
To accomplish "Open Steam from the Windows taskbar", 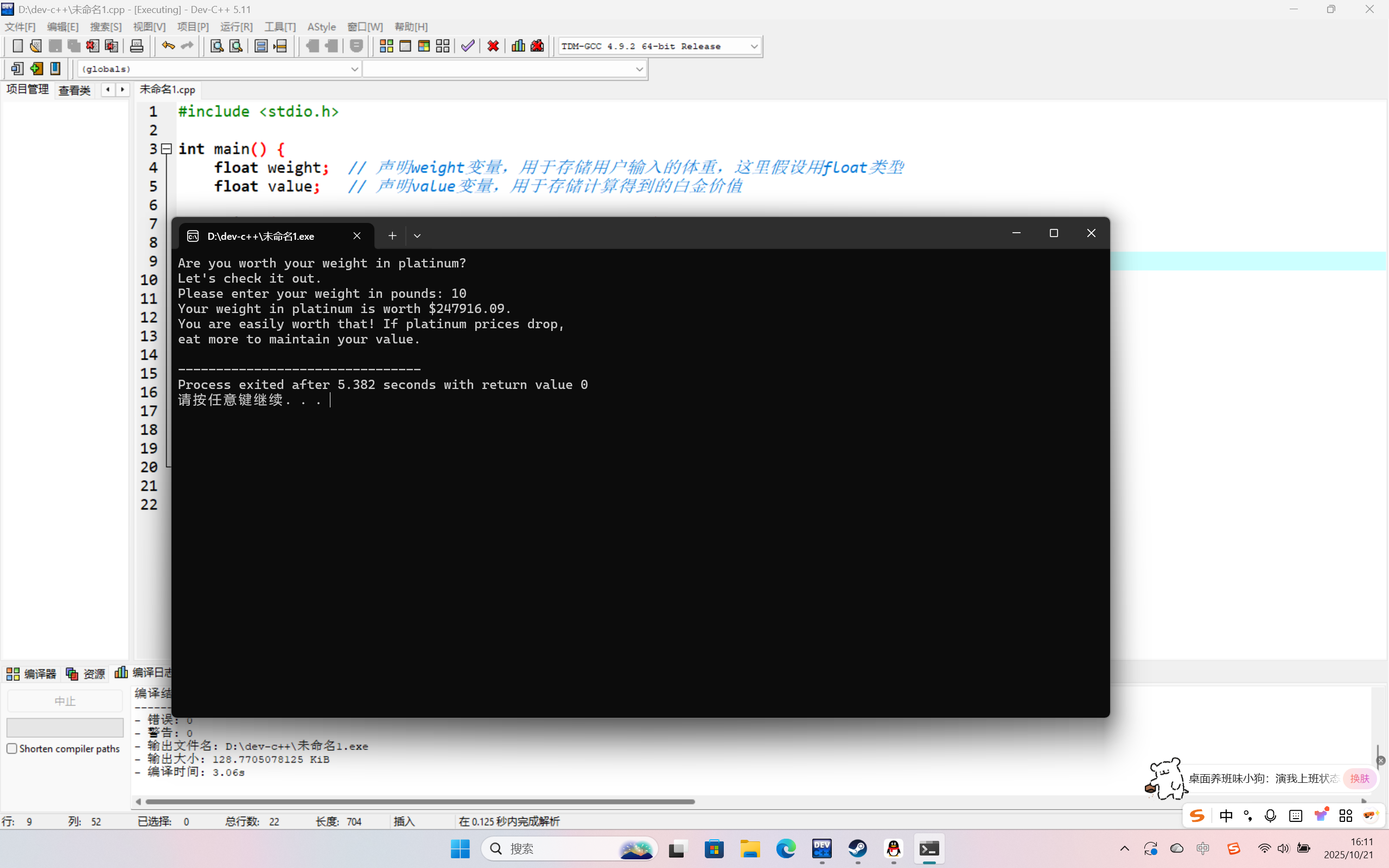I will [x=857, y=848].
